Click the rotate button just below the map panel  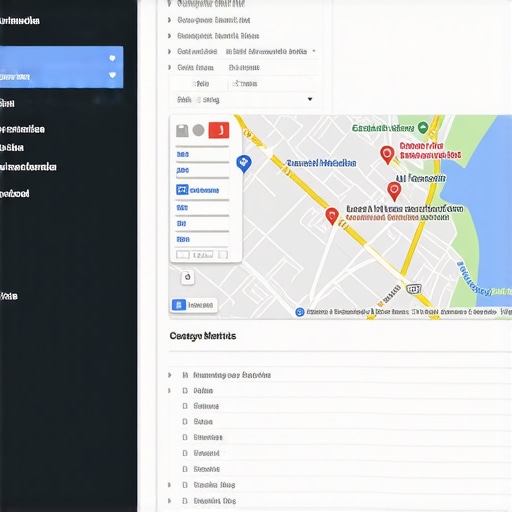(188, 277)
